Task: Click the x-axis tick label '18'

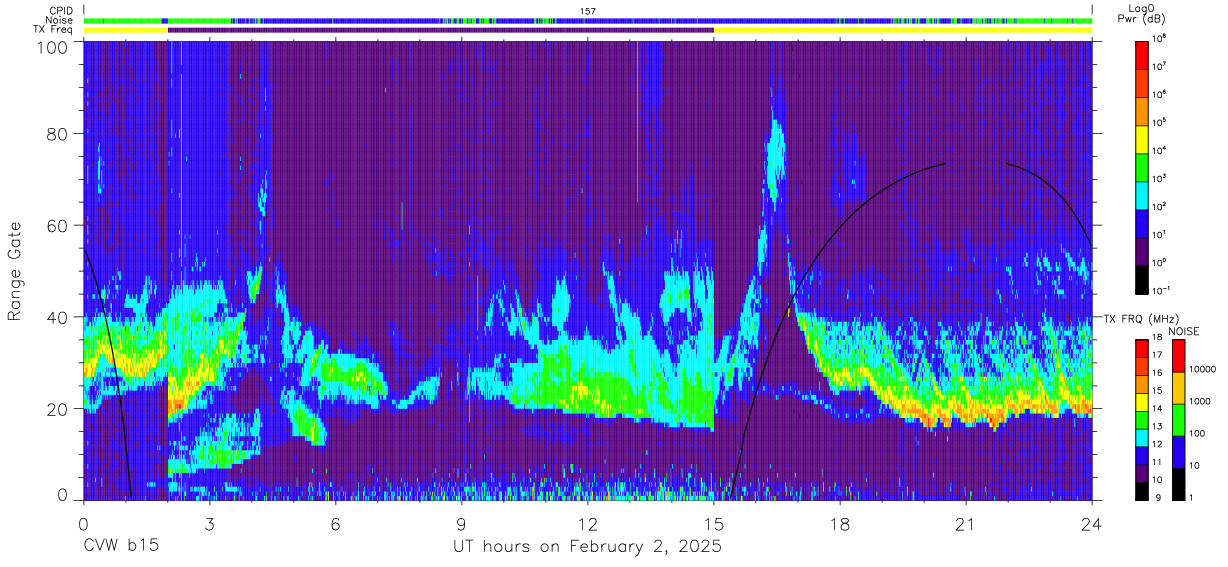Action: coord(840,523)
